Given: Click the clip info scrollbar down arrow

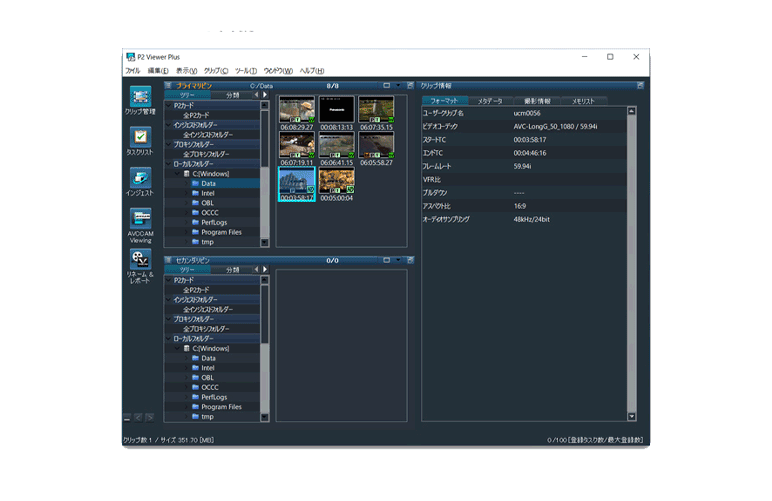Looking at the screenshot, I should (632, 416).
